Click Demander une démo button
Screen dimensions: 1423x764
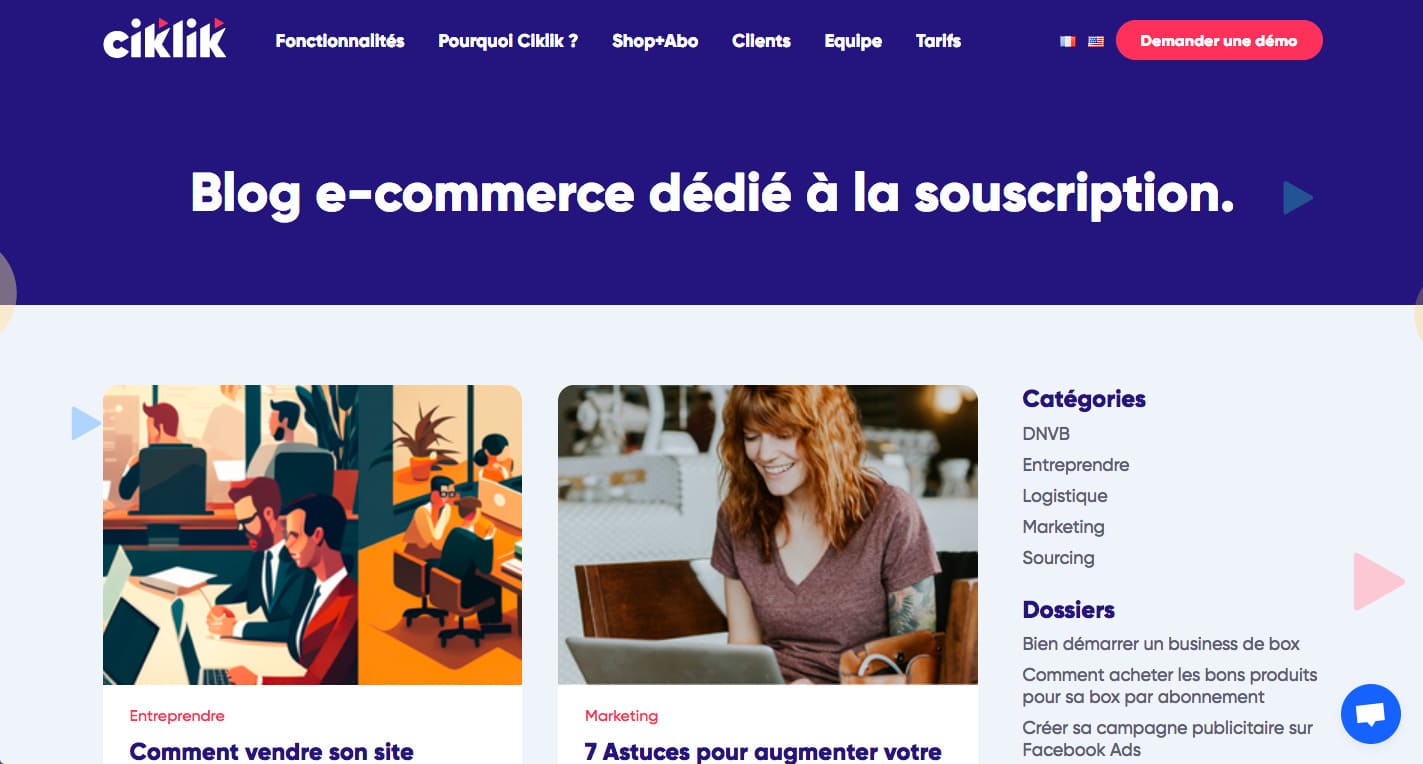point(1219,41)
